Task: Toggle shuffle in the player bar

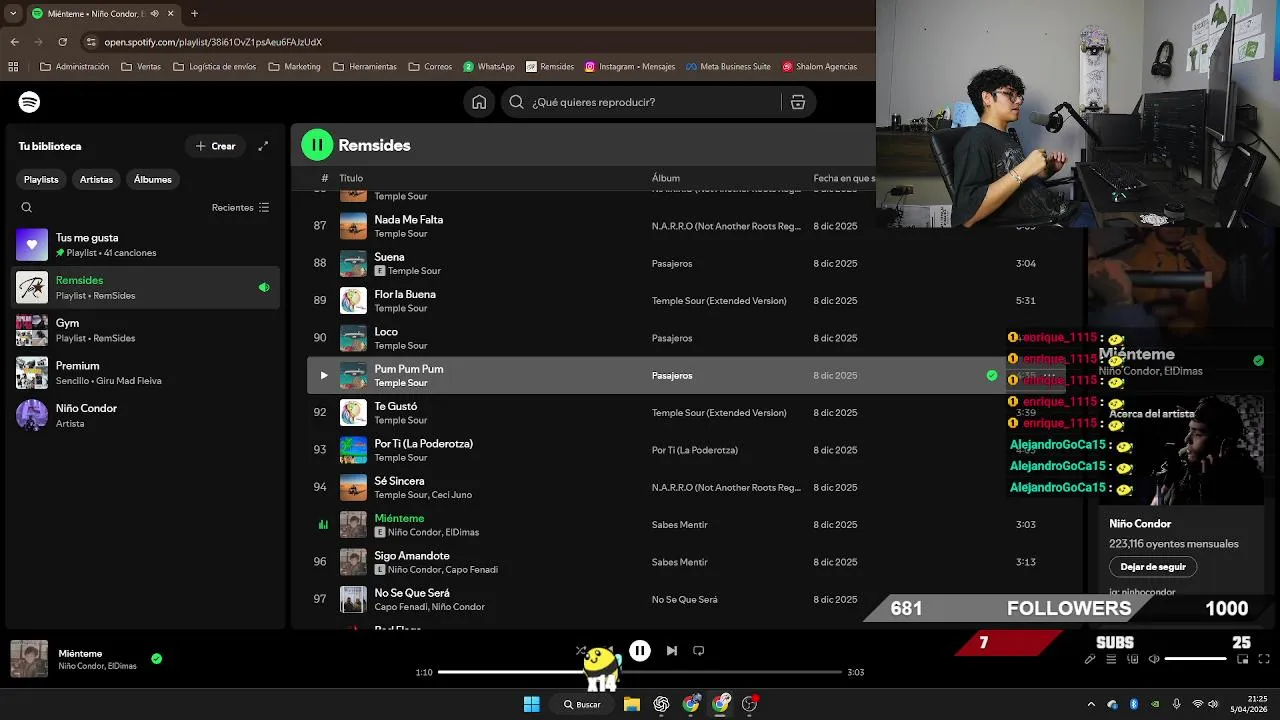Action: tap(581, 650)
